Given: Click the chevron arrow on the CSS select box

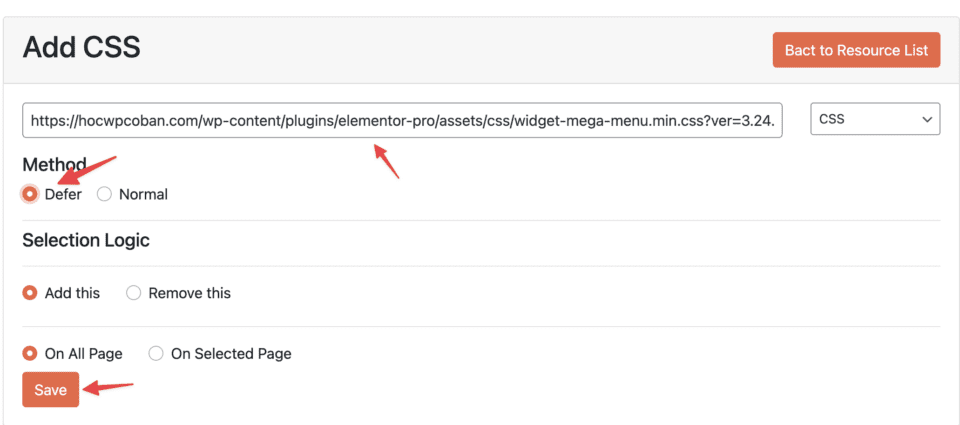Looking at the screenshot, I should pos(924,119).
